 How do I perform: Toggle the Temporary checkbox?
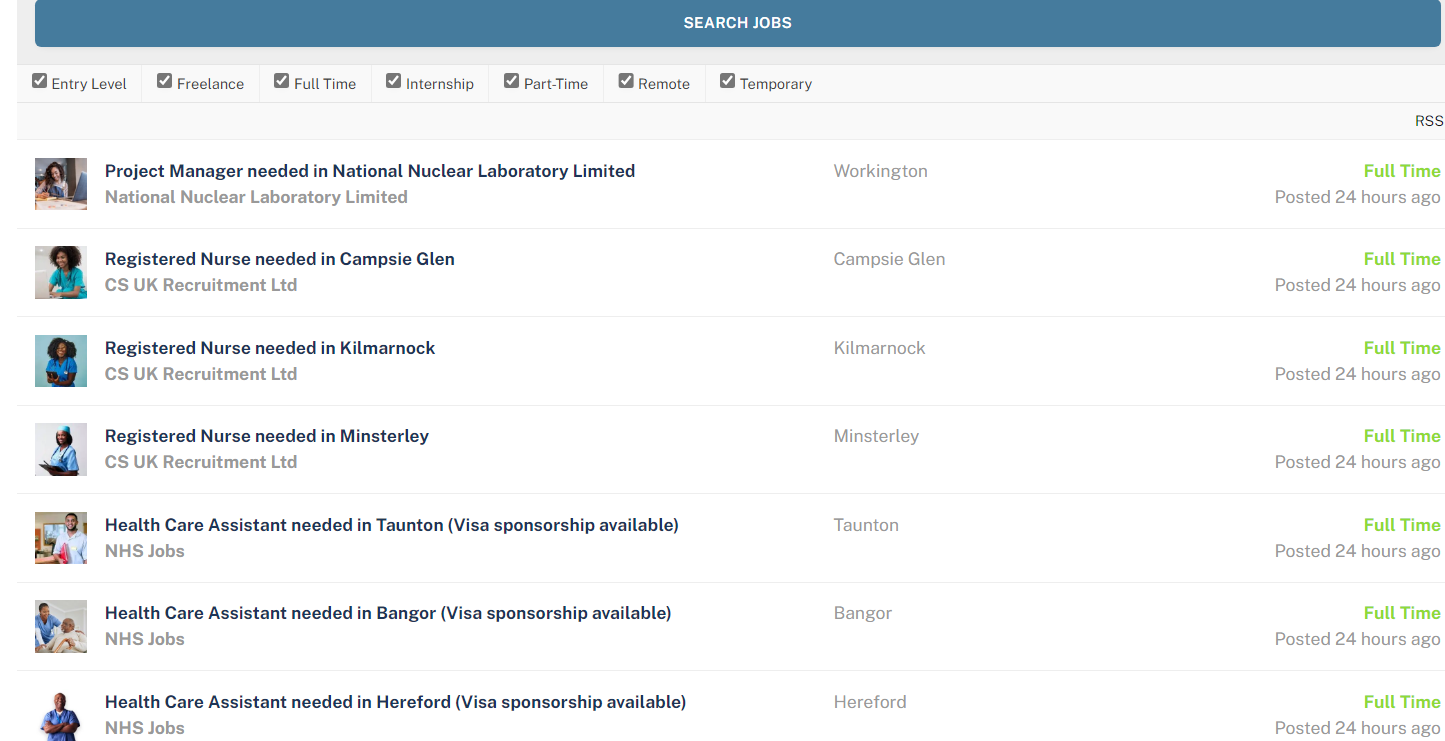point(728,81)
